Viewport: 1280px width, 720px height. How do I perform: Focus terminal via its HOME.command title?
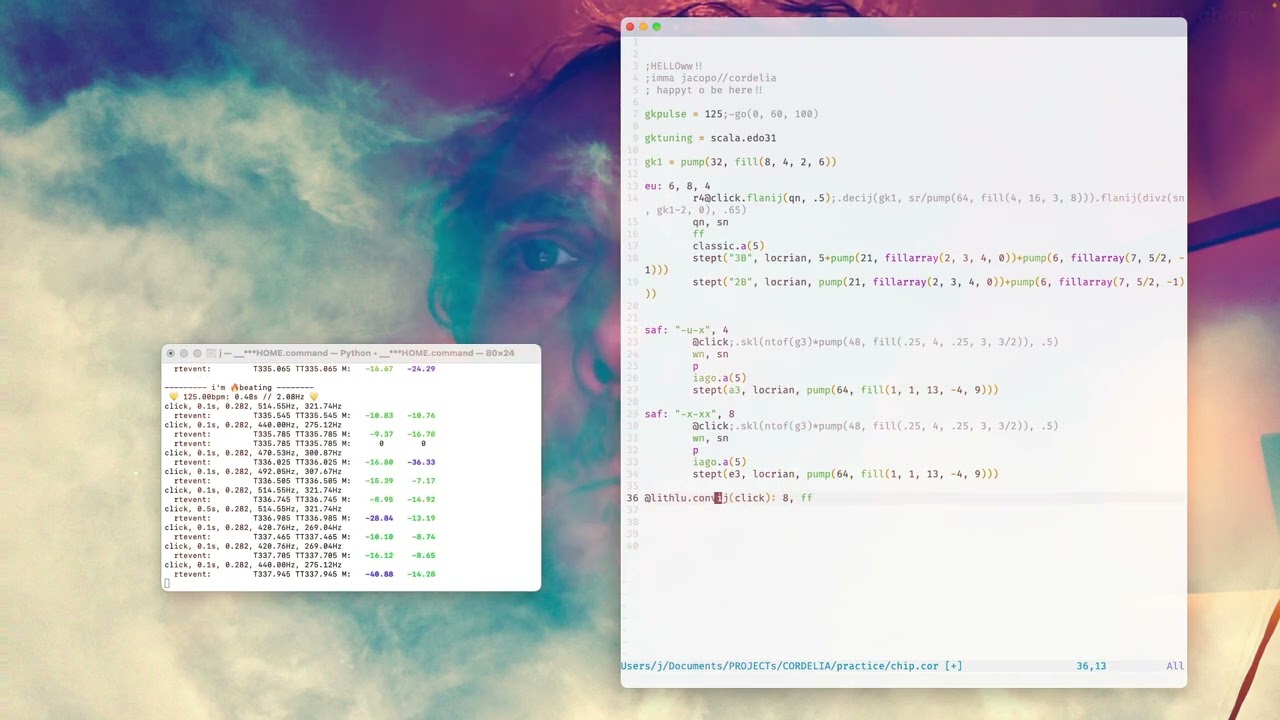[368, 353]
